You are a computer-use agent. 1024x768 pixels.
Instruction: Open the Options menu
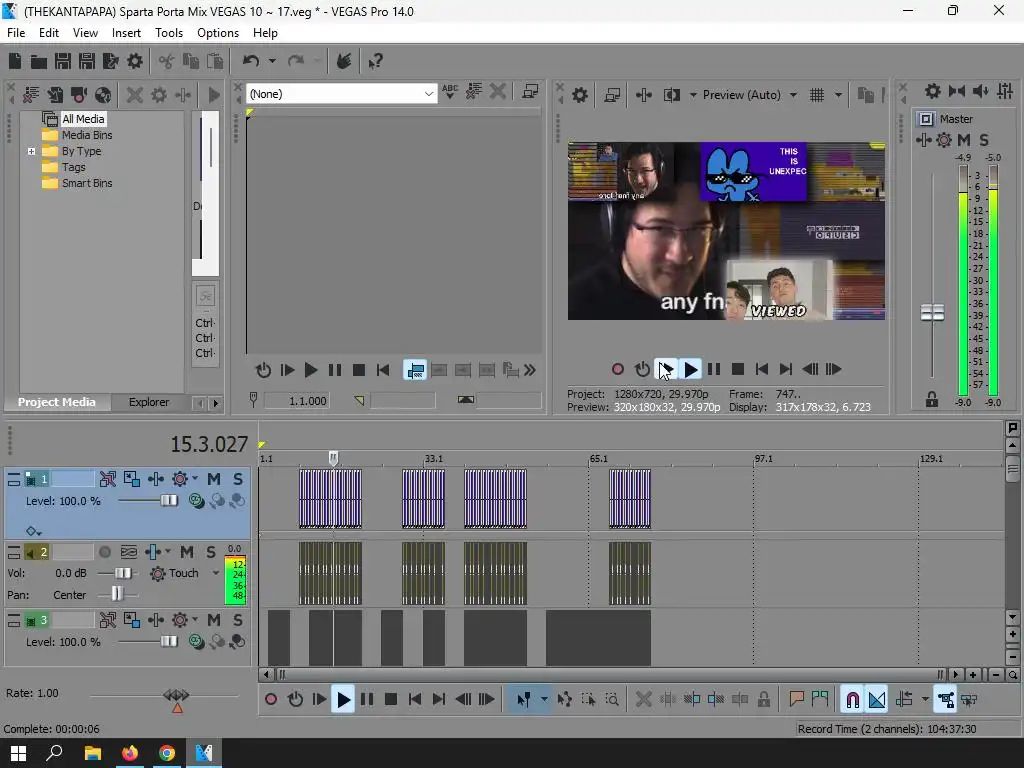(x=218, y=33)
